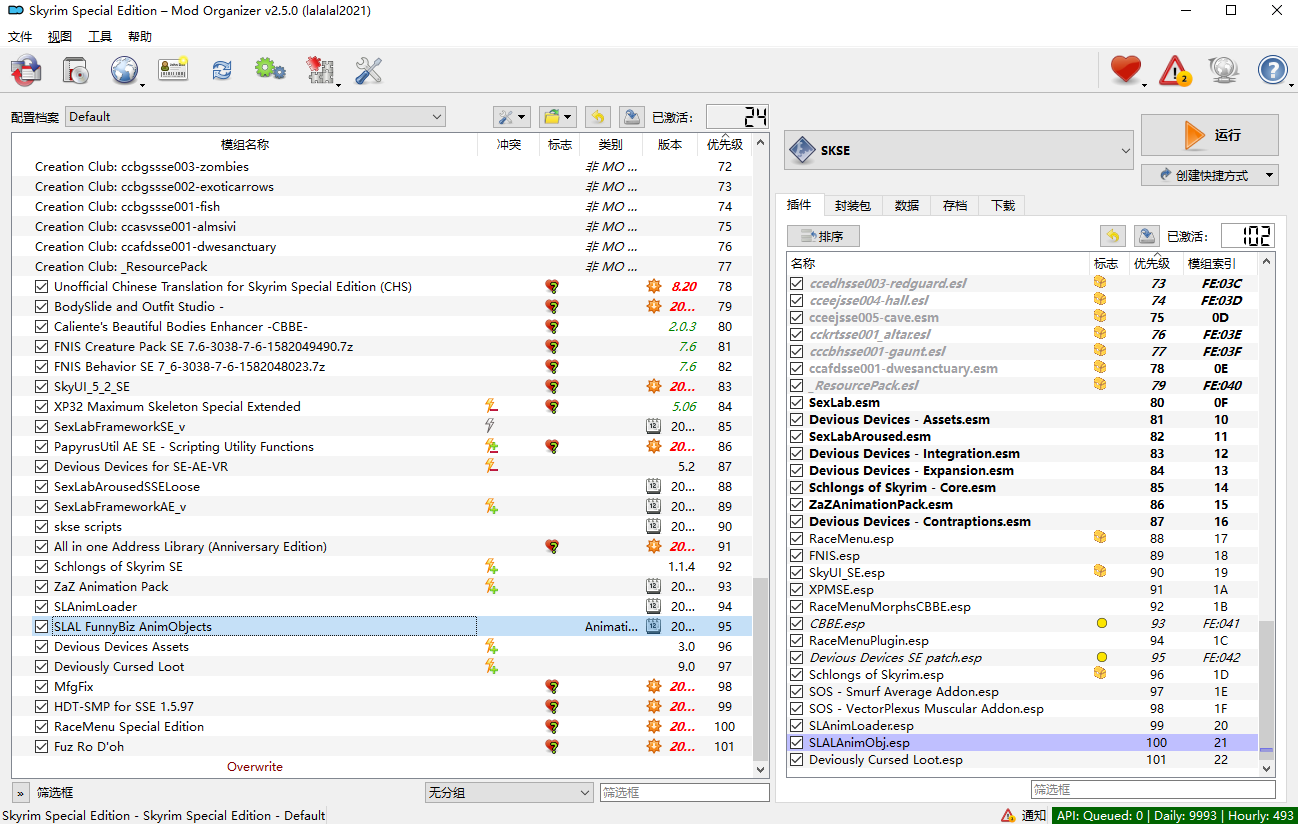This screenshot has width=1298, height=824.
Task: Click the 排序 sort button
Action: click(x=823, y=236)
